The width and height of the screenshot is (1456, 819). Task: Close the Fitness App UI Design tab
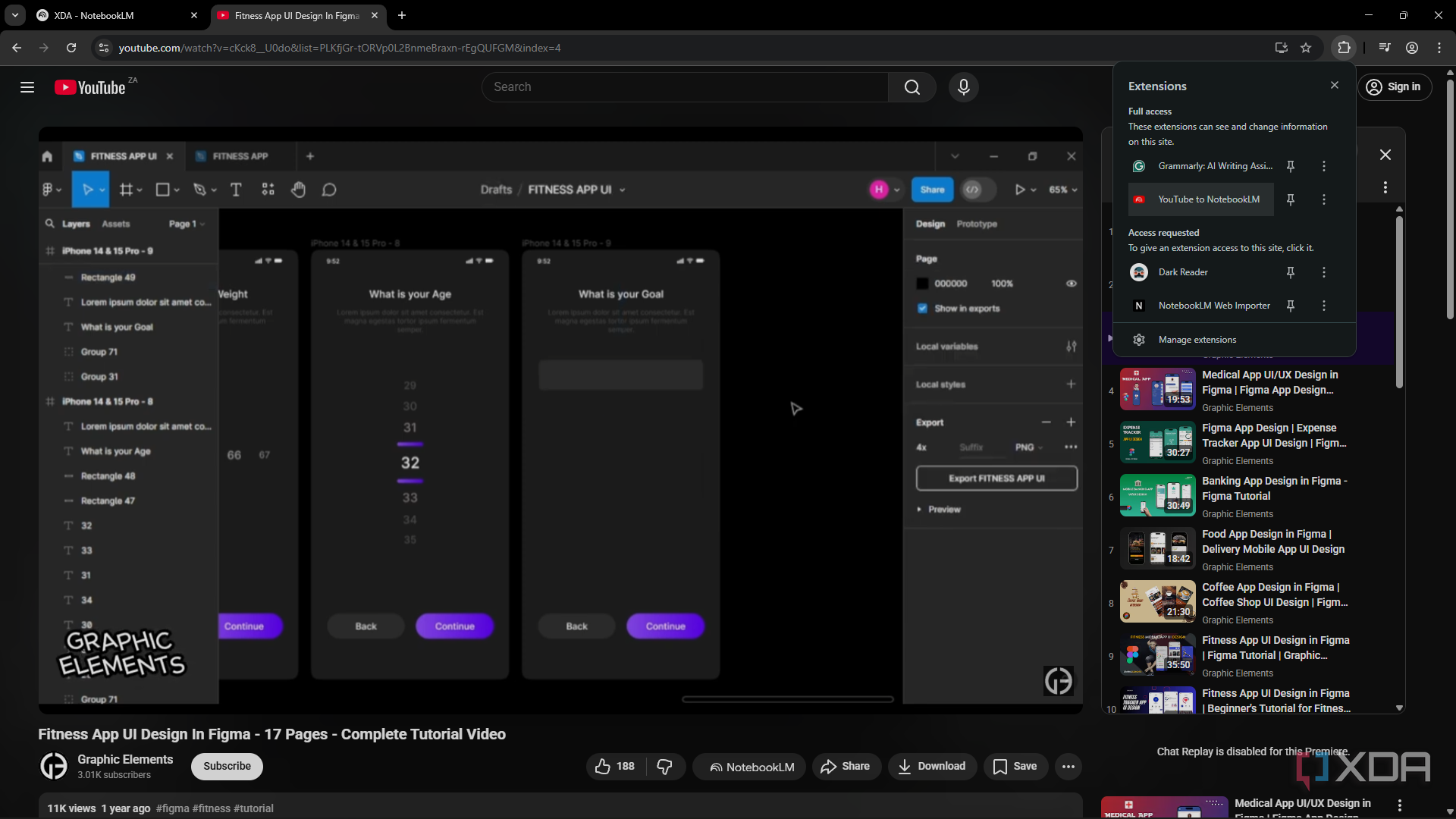coord(375,15)
